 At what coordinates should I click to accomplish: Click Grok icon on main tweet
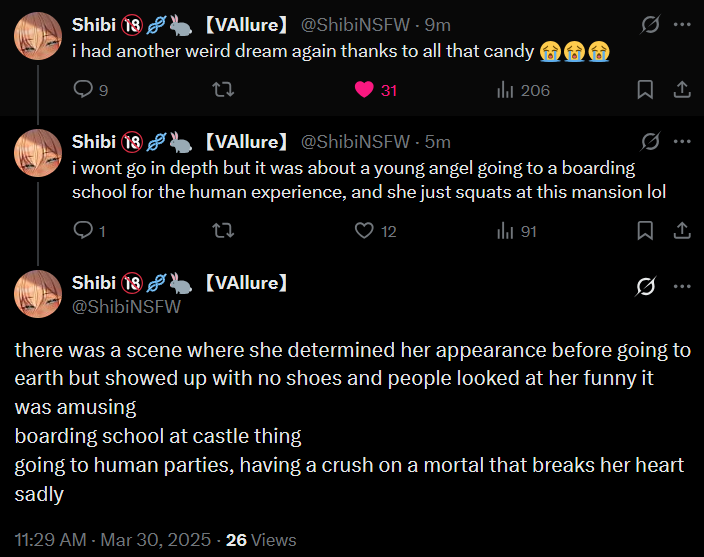coord(646,287)
